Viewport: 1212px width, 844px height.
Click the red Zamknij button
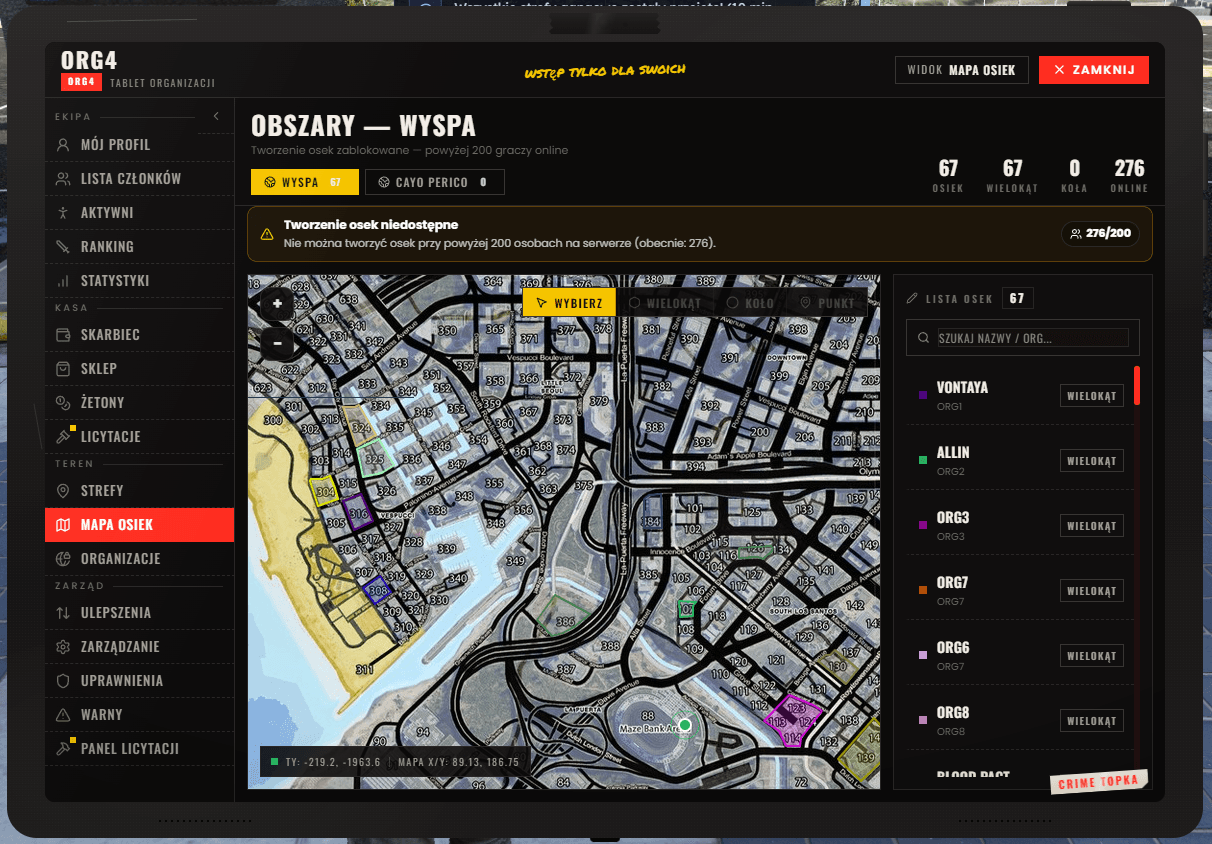tap(1094, 70)
